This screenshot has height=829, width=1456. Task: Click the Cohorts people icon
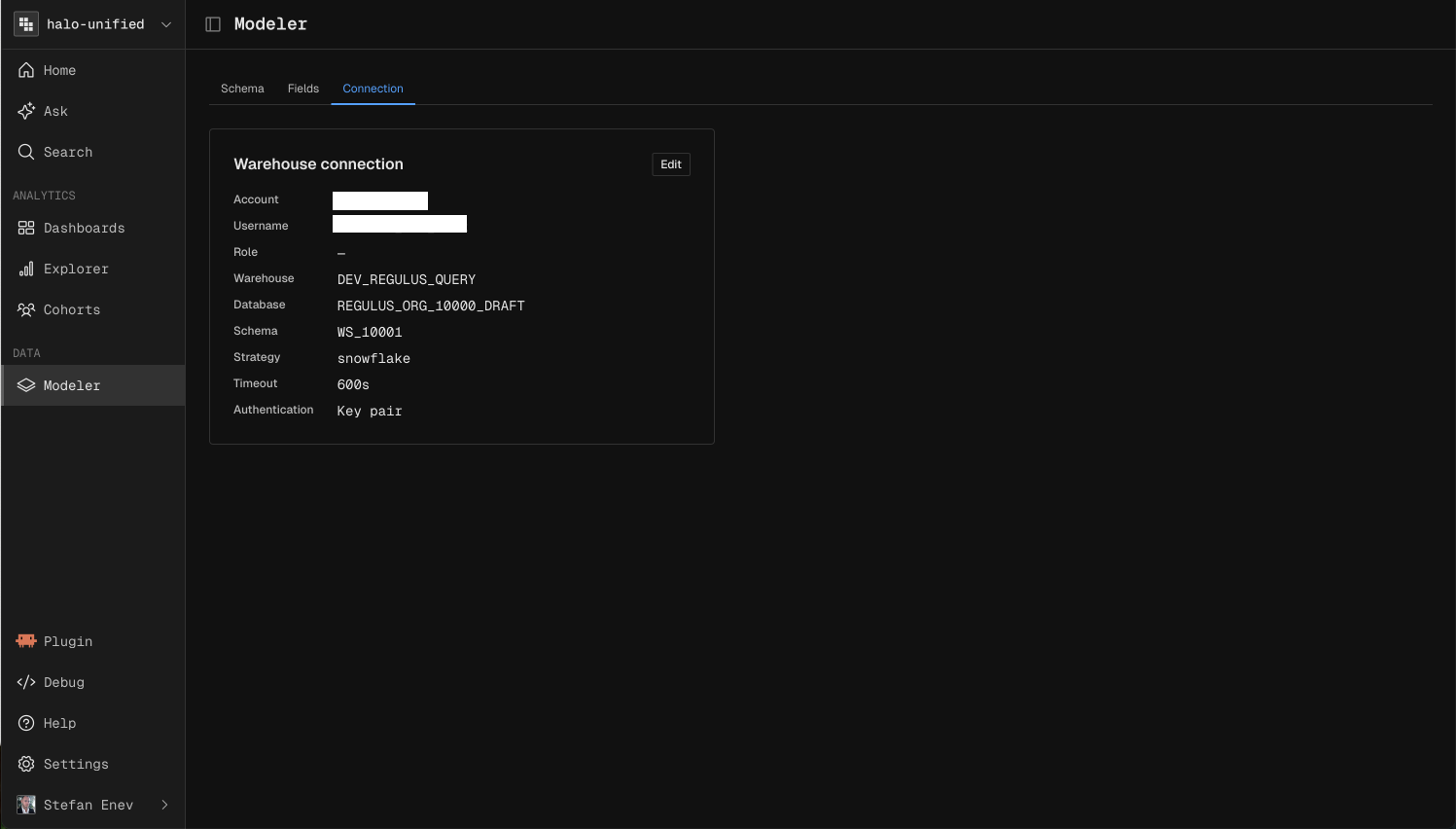click(26, 309)
